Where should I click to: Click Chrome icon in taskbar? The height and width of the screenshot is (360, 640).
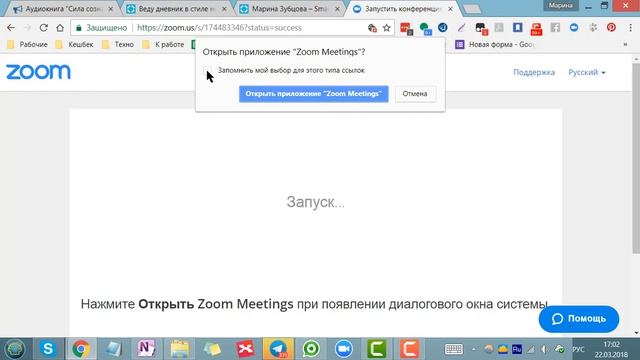[x=81, y=349]
